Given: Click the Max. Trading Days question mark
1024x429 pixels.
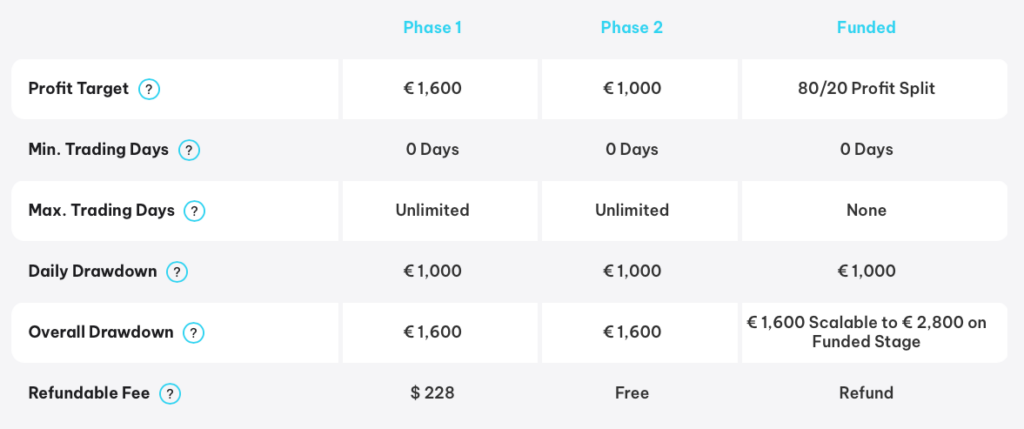Looking at the screenshot, I should click(x=194, y=211).
